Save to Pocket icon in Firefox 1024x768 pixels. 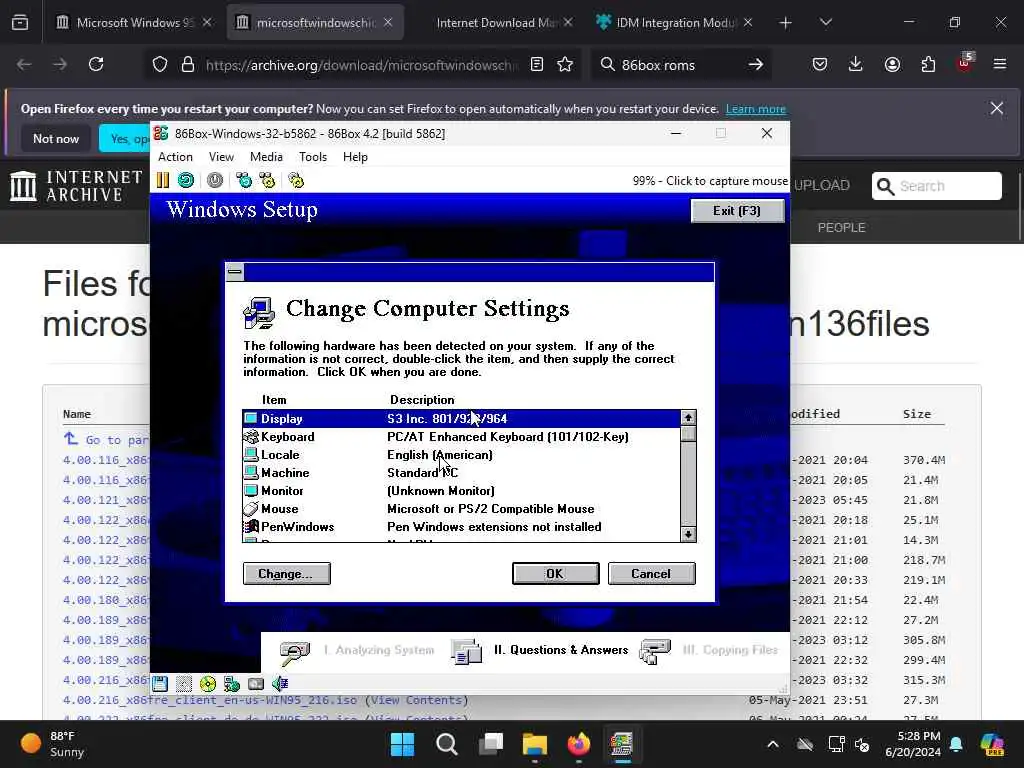[820, 64]
